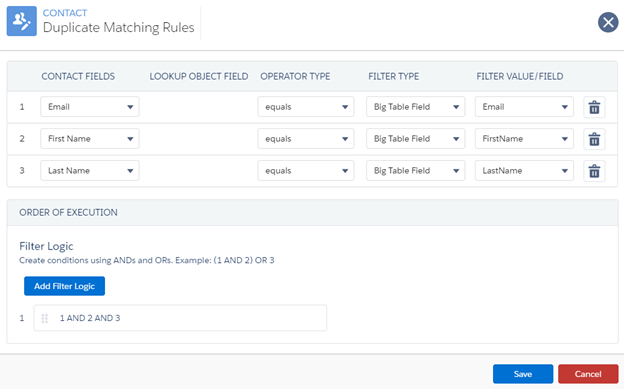The image size is (624, 389).
Task: Open operator dropdown in row 2
Action: (306, 139)
